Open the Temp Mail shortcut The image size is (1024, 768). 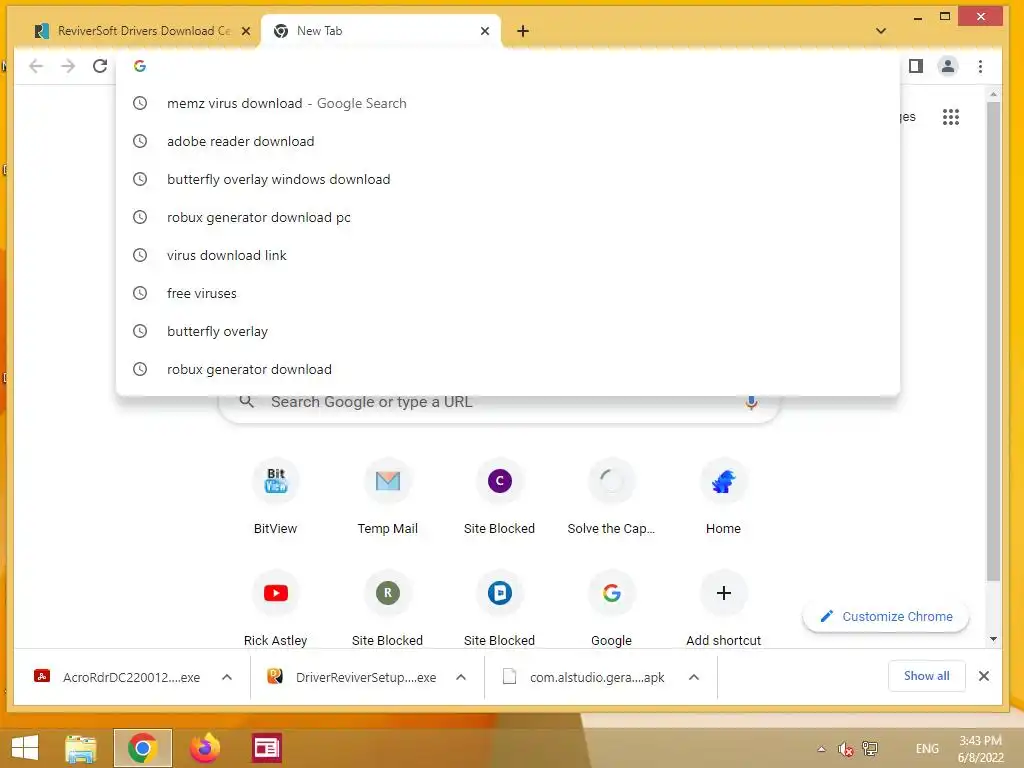(x=387, y=496)
